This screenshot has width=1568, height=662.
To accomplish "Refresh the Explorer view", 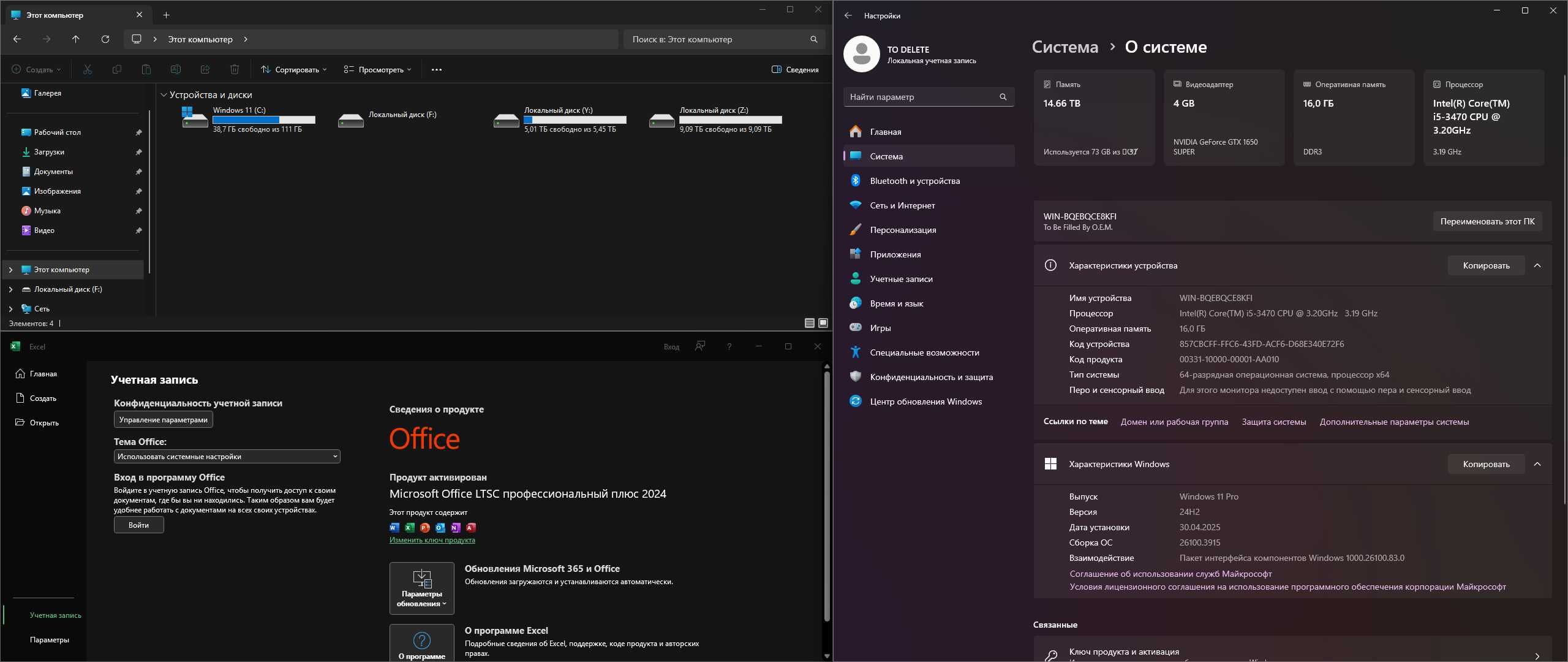I will 105,39.
